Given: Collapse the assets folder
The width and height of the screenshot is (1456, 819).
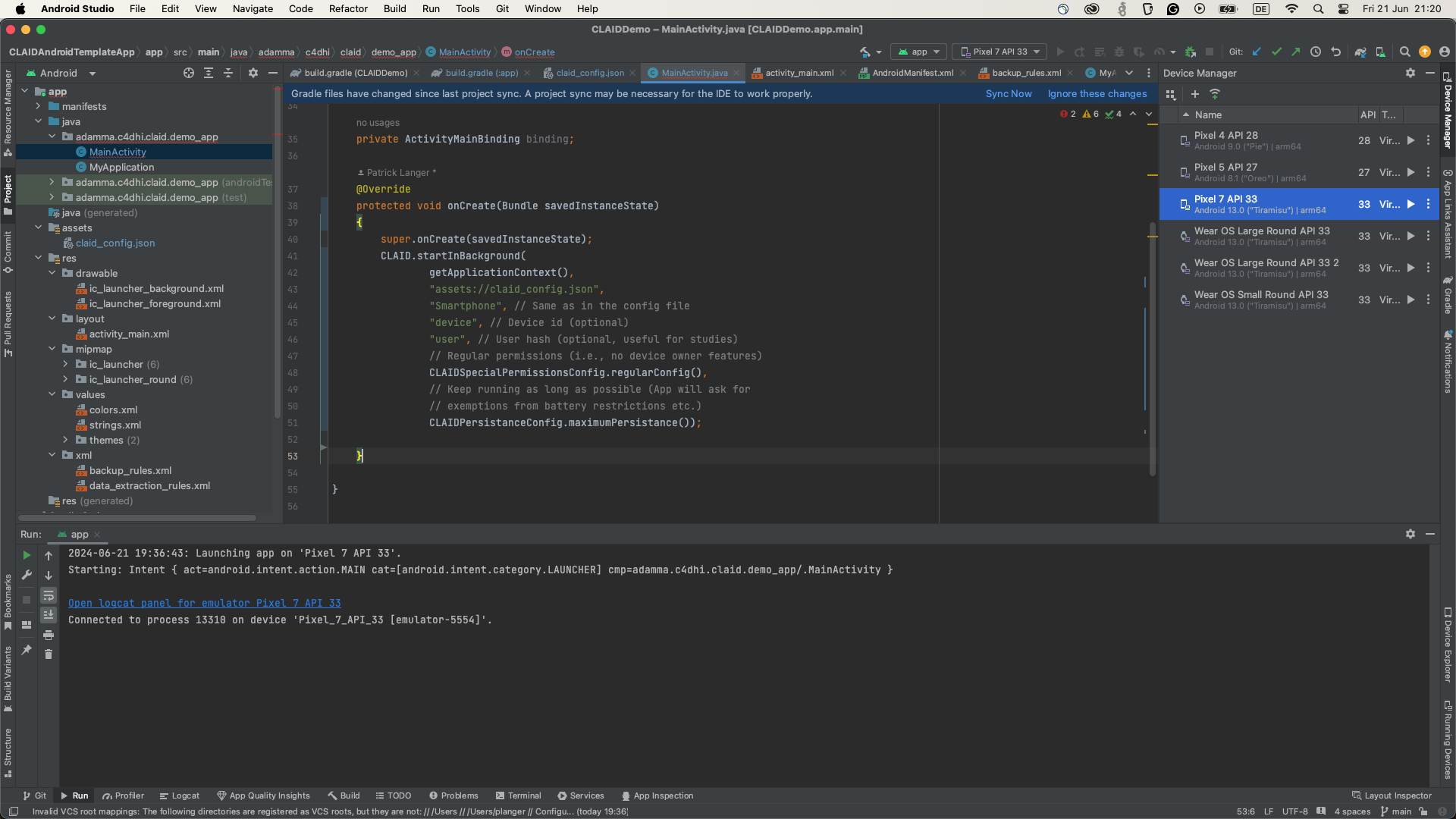Looking at the screenshot, I should 38,228.
